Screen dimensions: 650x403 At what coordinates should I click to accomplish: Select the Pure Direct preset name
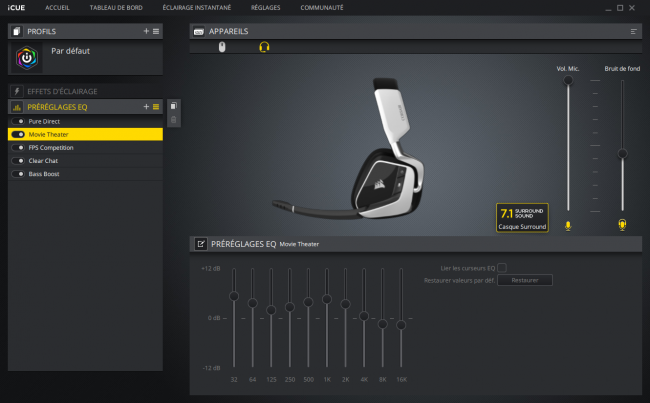[44, 121]
